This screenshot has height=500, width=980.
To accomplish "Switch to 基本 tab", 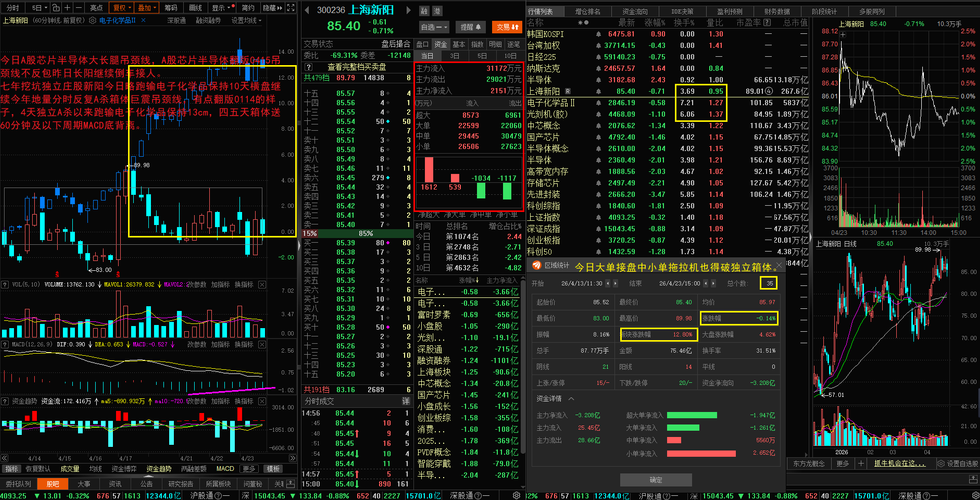I will [x=459, y=44].
